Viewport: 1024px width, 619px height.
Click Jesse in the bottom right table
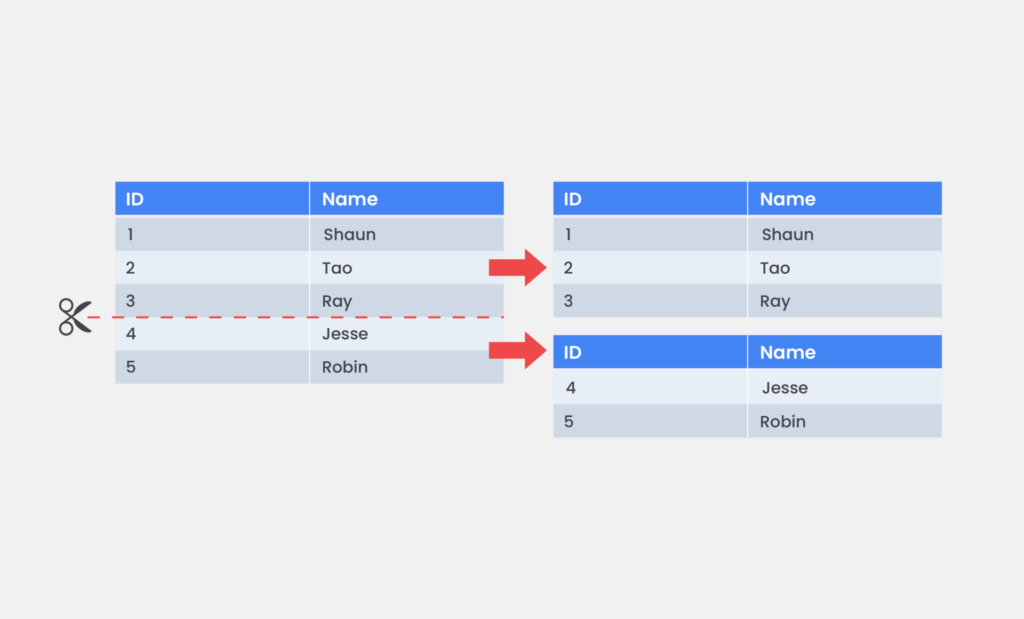(x=845, y=387)
